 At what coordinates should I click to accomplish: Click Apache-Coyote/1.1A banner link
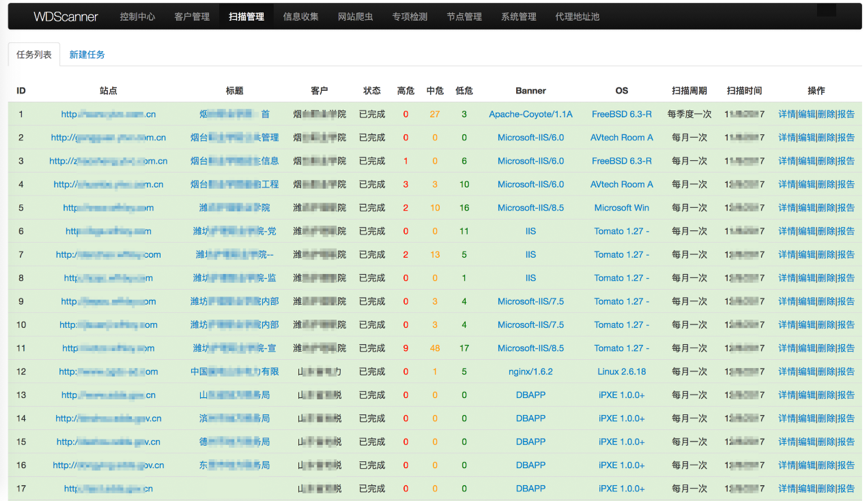[x=531, y=114]
